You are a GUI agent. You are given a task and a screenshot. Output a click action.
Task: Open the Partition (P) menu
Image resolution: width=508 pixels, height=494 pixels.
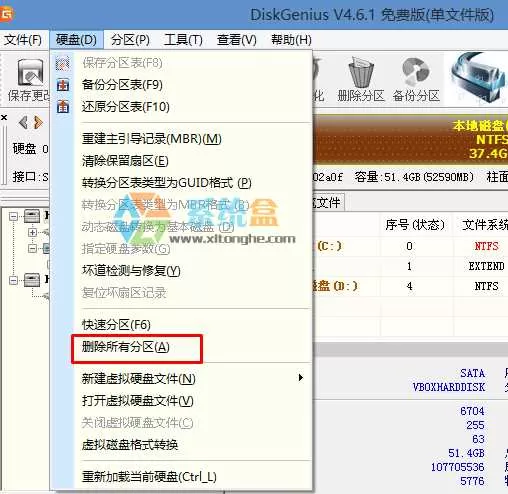130,40
